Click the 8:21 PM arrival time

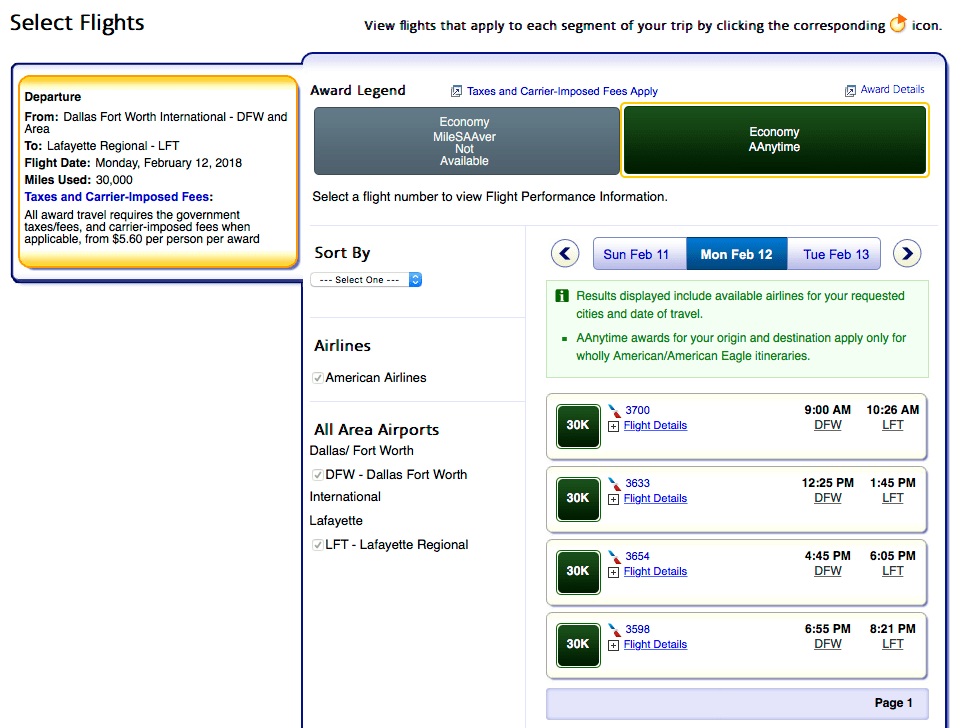click(x=893, y=629)
